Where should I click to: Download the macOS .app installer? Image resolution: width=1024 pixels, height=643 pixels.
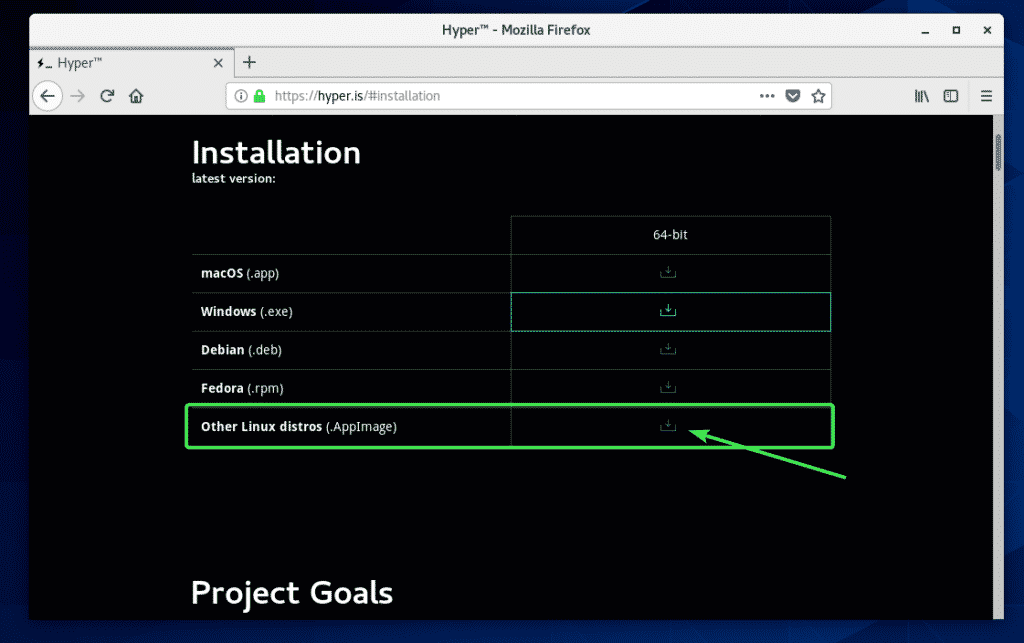669,273
